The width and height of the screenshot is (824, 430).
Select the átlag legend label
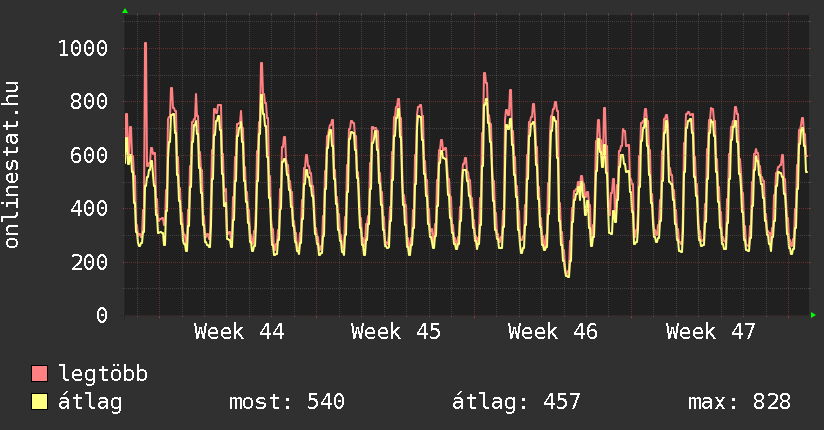click(x=90, y=402)
